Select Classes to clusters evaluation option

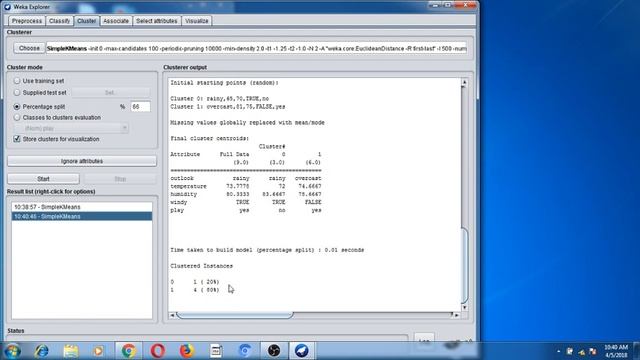pyautogui.click(x=17, y=118)
